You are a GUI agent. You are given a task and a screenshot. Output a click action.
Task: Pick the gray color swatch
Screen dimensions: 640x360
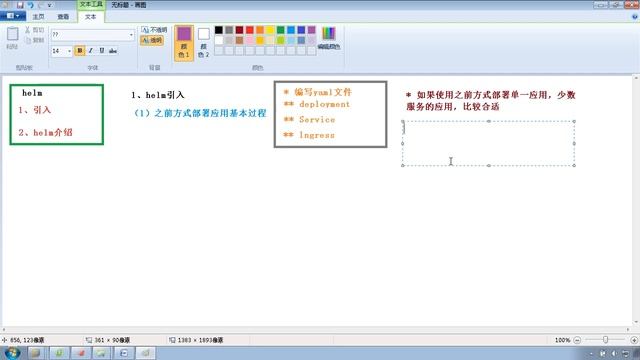[x=229, y=30]
